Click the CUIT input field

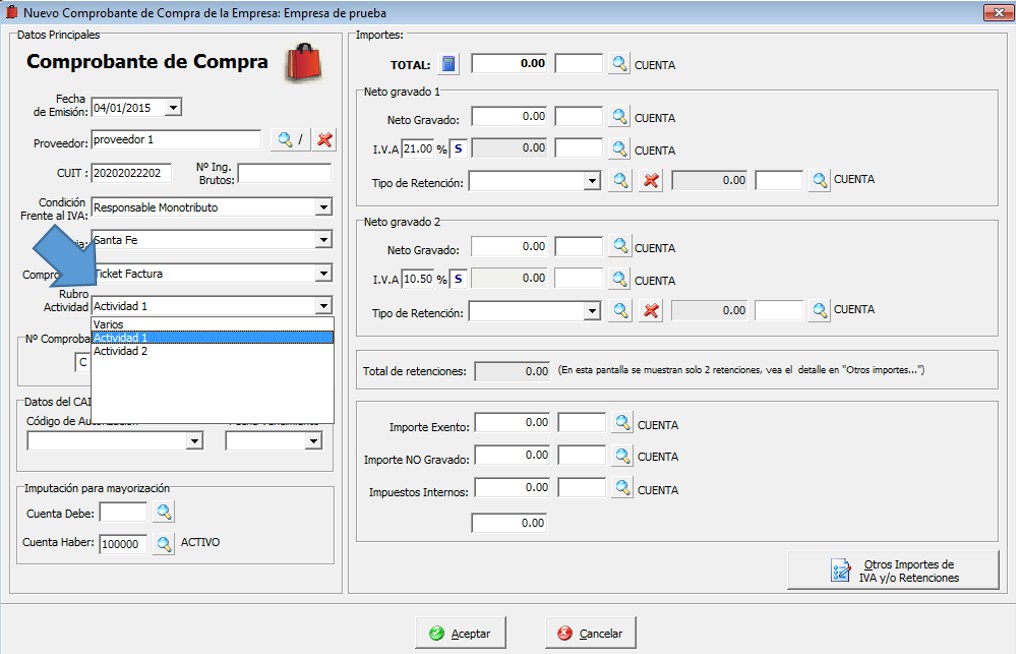click(x=131, y=173)
